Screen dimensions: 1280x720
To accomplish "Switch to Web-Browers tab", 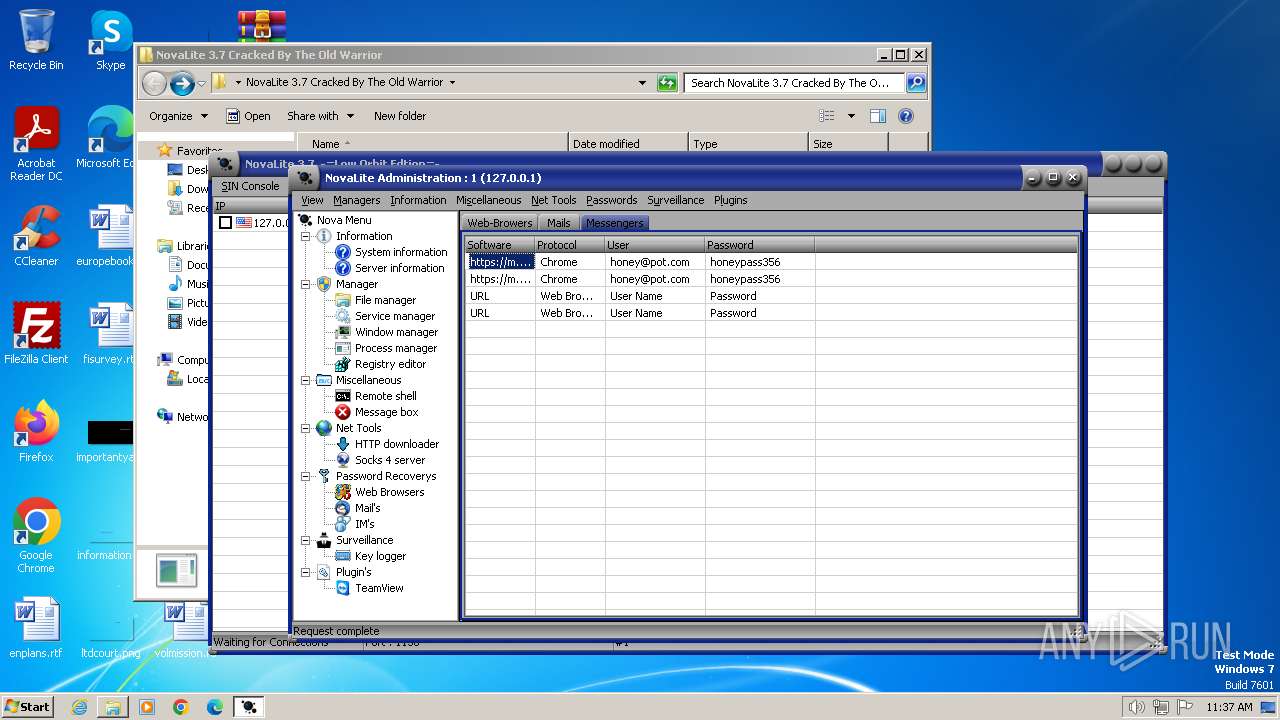I will pos(500,223).
